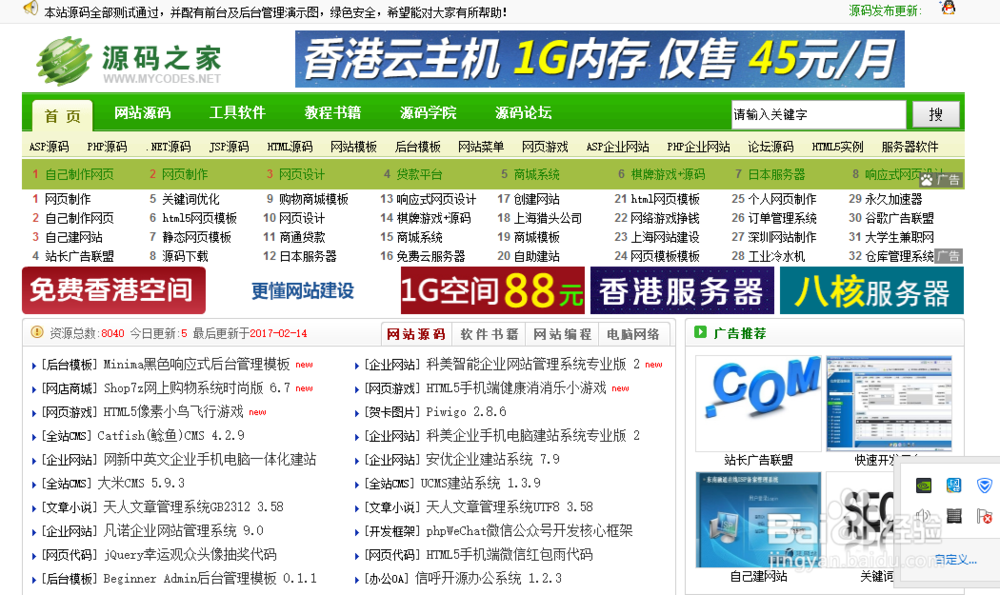The image size is (1000, 595).
Task: Select ASP源码 category link
Action: pos(49,147)
